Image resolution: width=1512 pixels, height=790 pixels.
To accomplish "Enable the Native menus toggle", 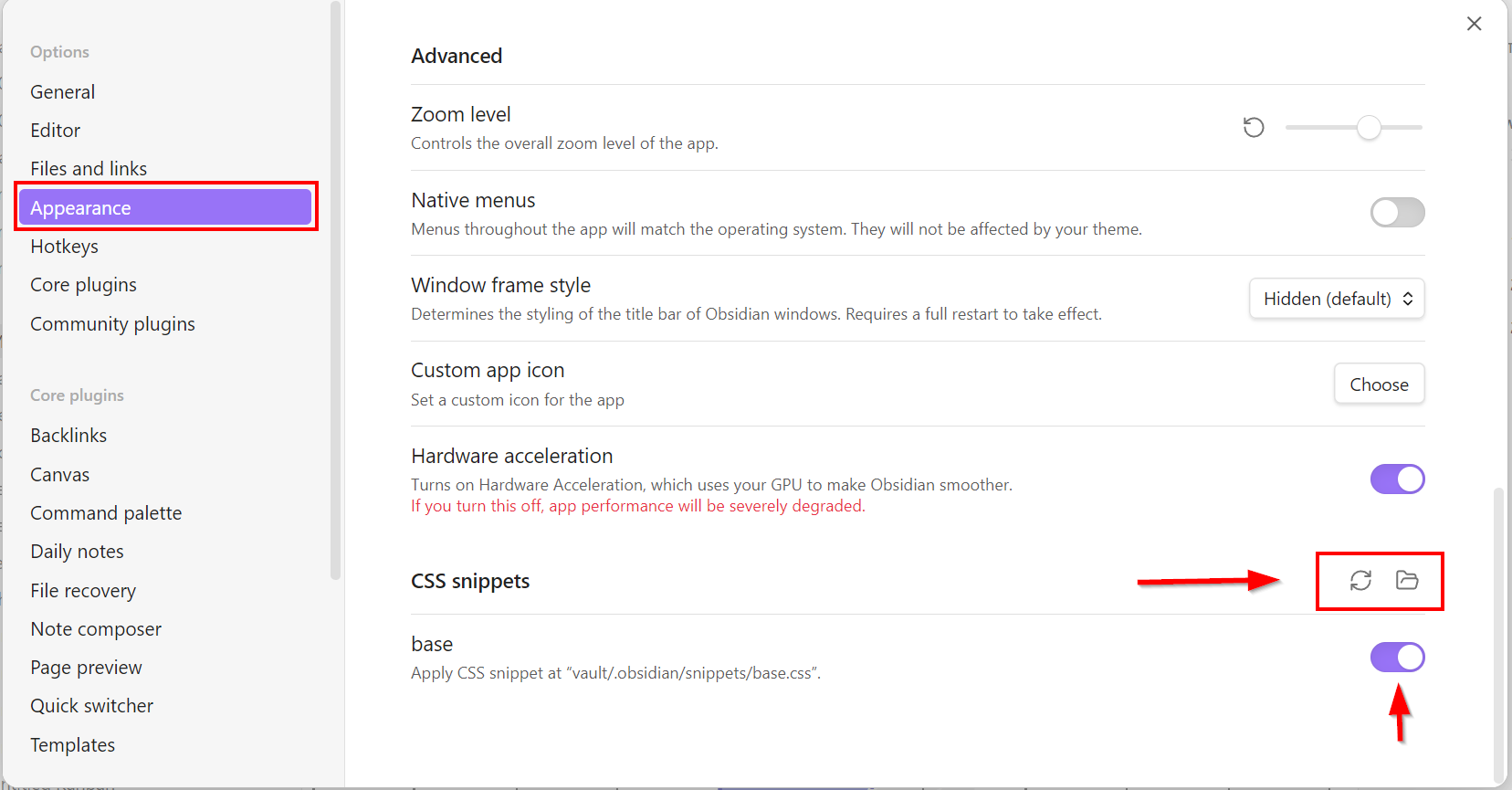I will click(x=1397, y=213).
